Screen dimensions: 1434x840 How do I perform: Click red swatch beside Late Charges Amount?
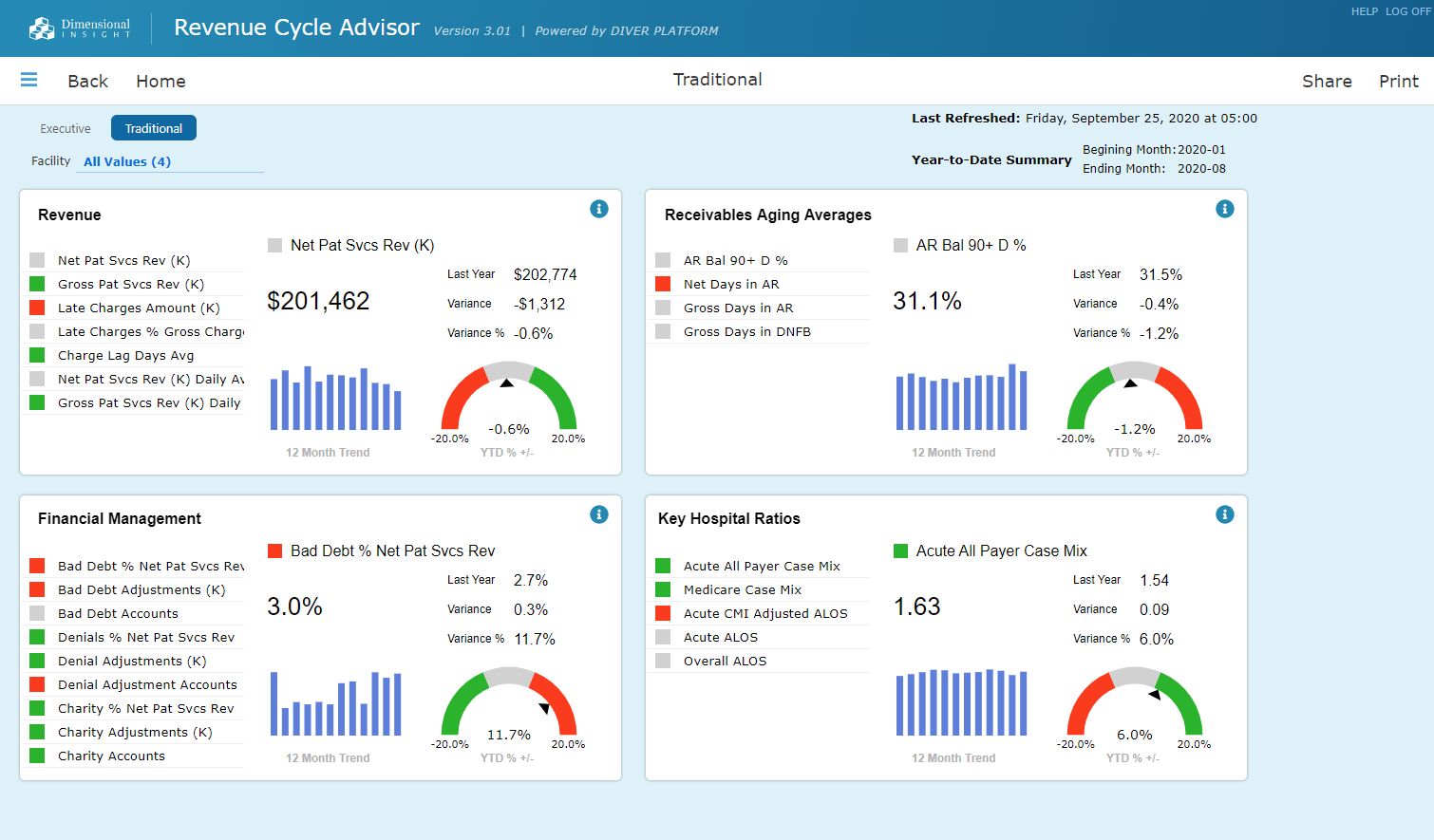pyautogui.click(x=37, y=308)
